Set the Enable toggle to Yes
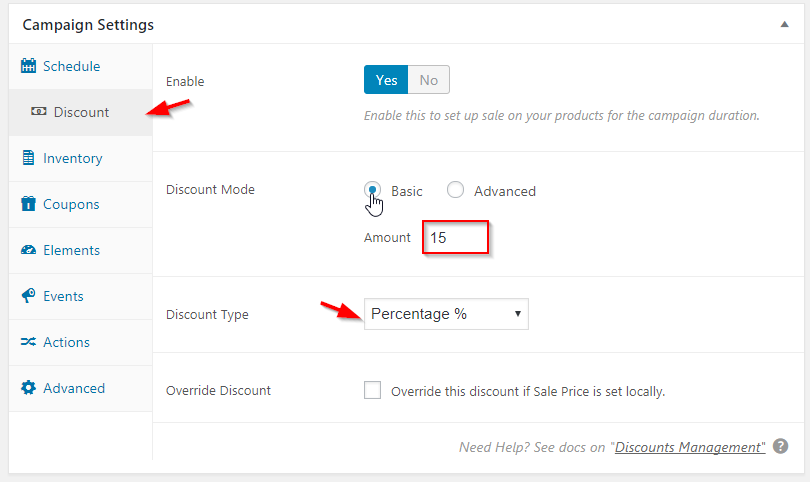This screenshot has width=810, height=482. (386, 80)
